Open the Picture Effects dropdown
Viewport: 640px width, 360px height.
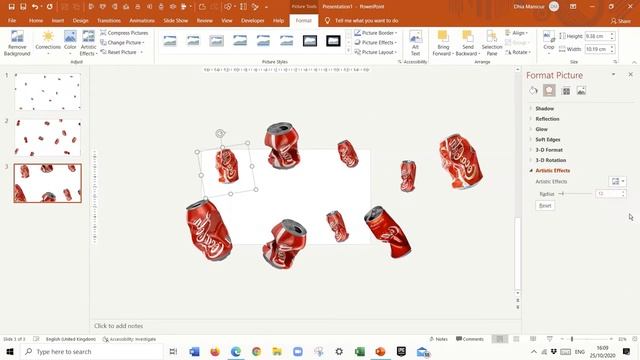tap(376, 42)
